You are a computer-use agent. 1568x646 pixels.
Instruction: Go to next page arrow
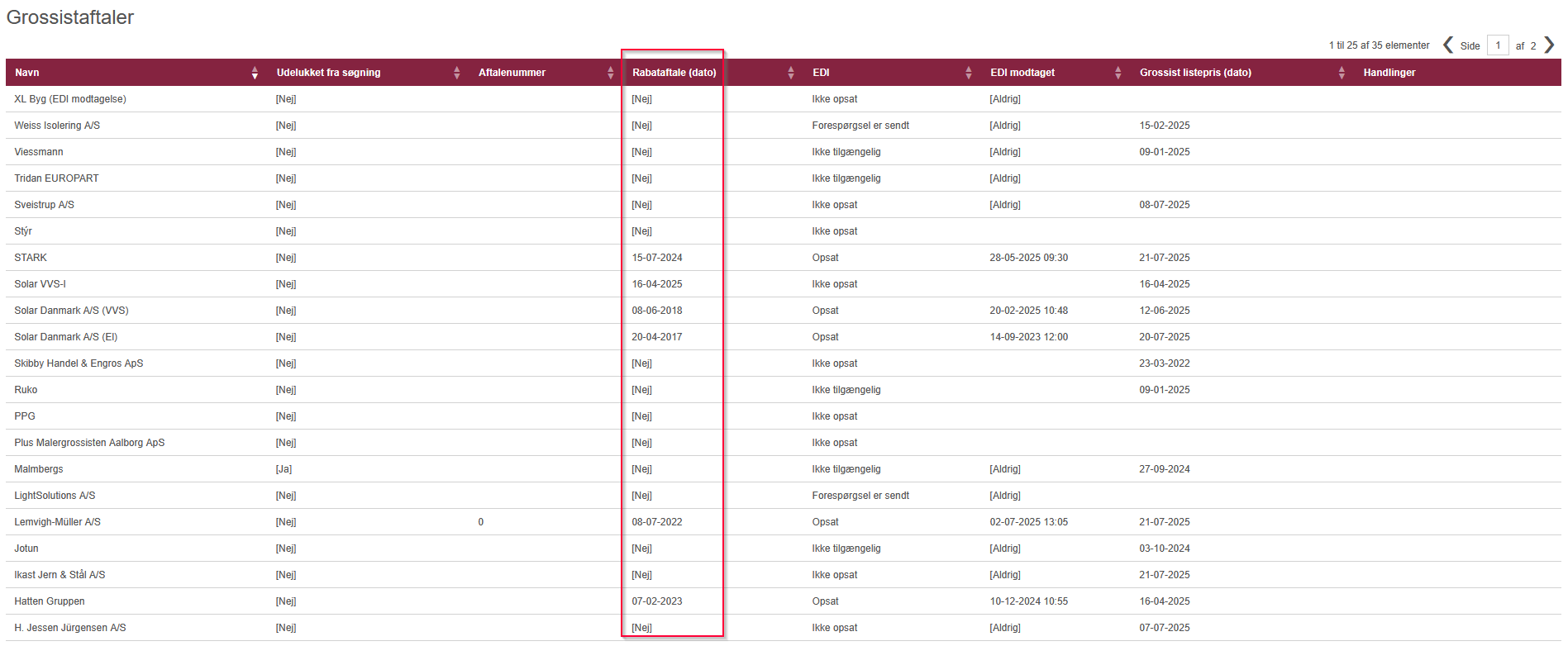(x=1549, y=45)
